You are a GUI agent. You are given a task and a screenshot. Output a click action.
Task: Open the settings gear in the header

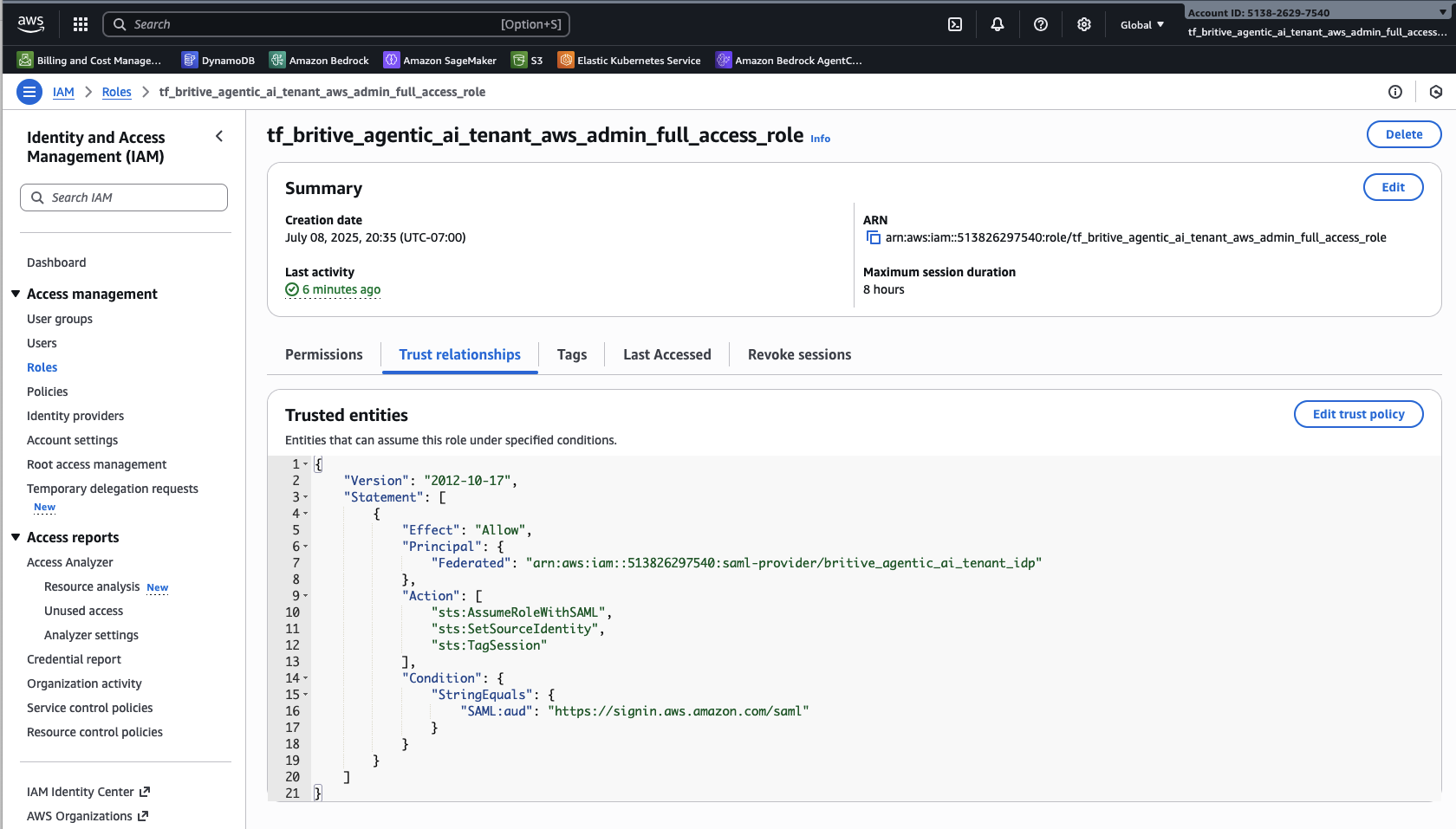1084,24
